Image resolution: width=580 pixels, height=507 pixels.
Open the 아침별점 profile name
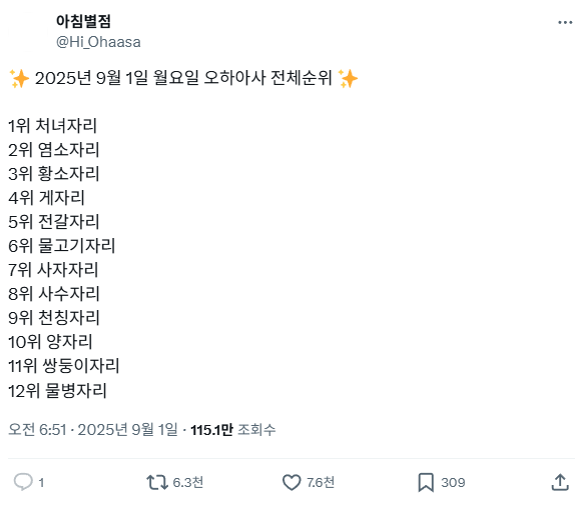pos(83,21)
